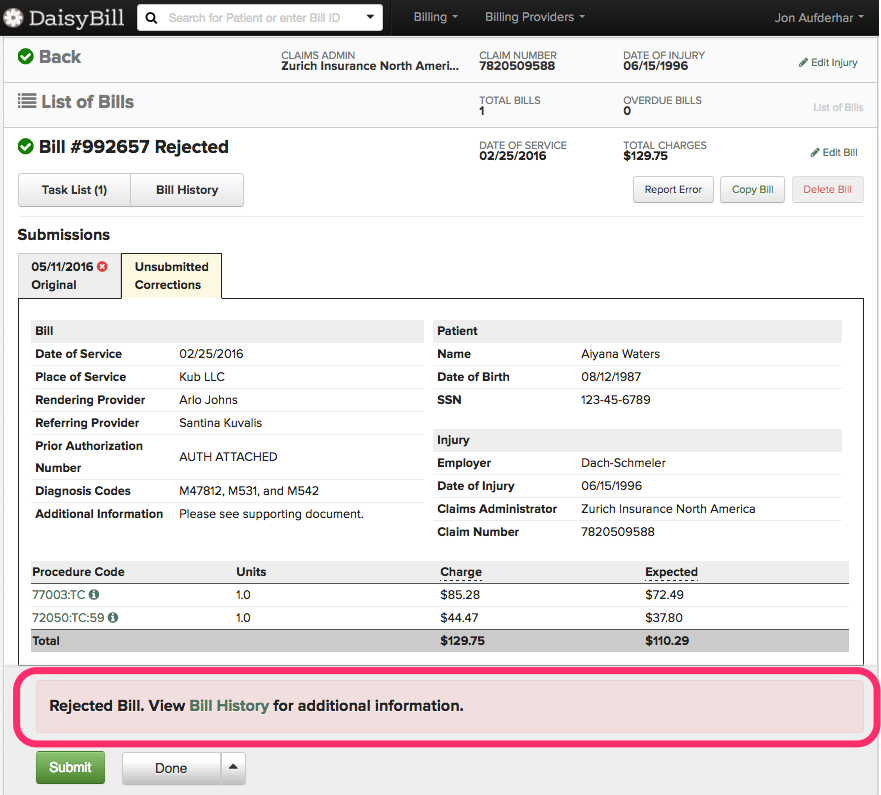The width and height of the screenshot is (881, 795).
Task: Click the info icon next to 77003:TC
Action: tap(94, 594)
